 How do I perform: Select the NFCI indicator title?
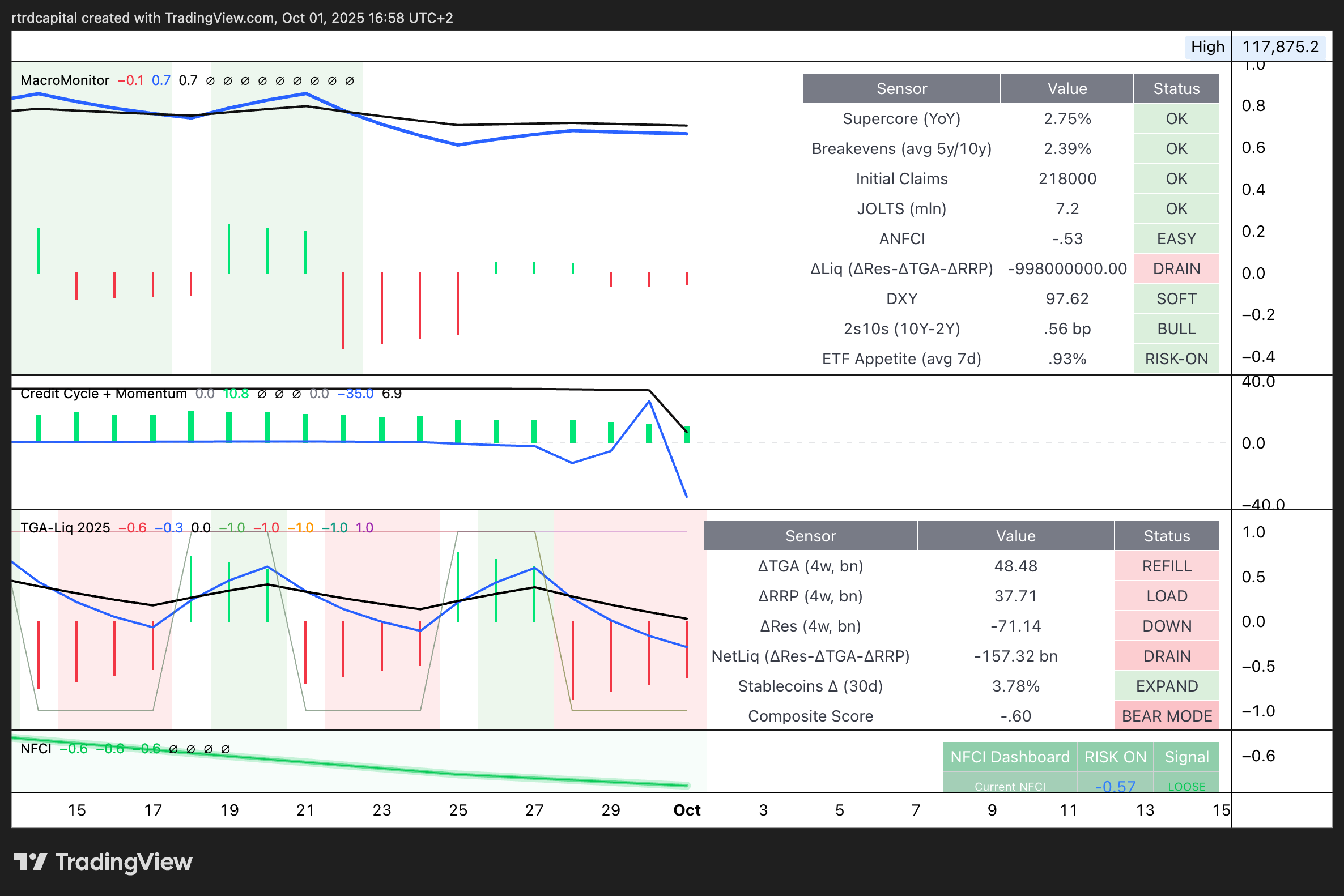click(36, 749)
